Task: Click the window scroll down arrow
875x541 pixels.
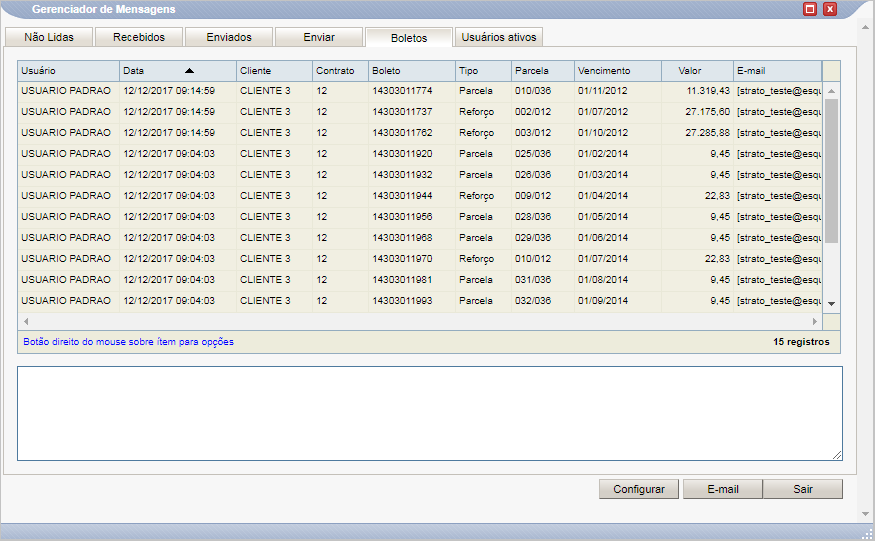Action: [x=866, y=514]
